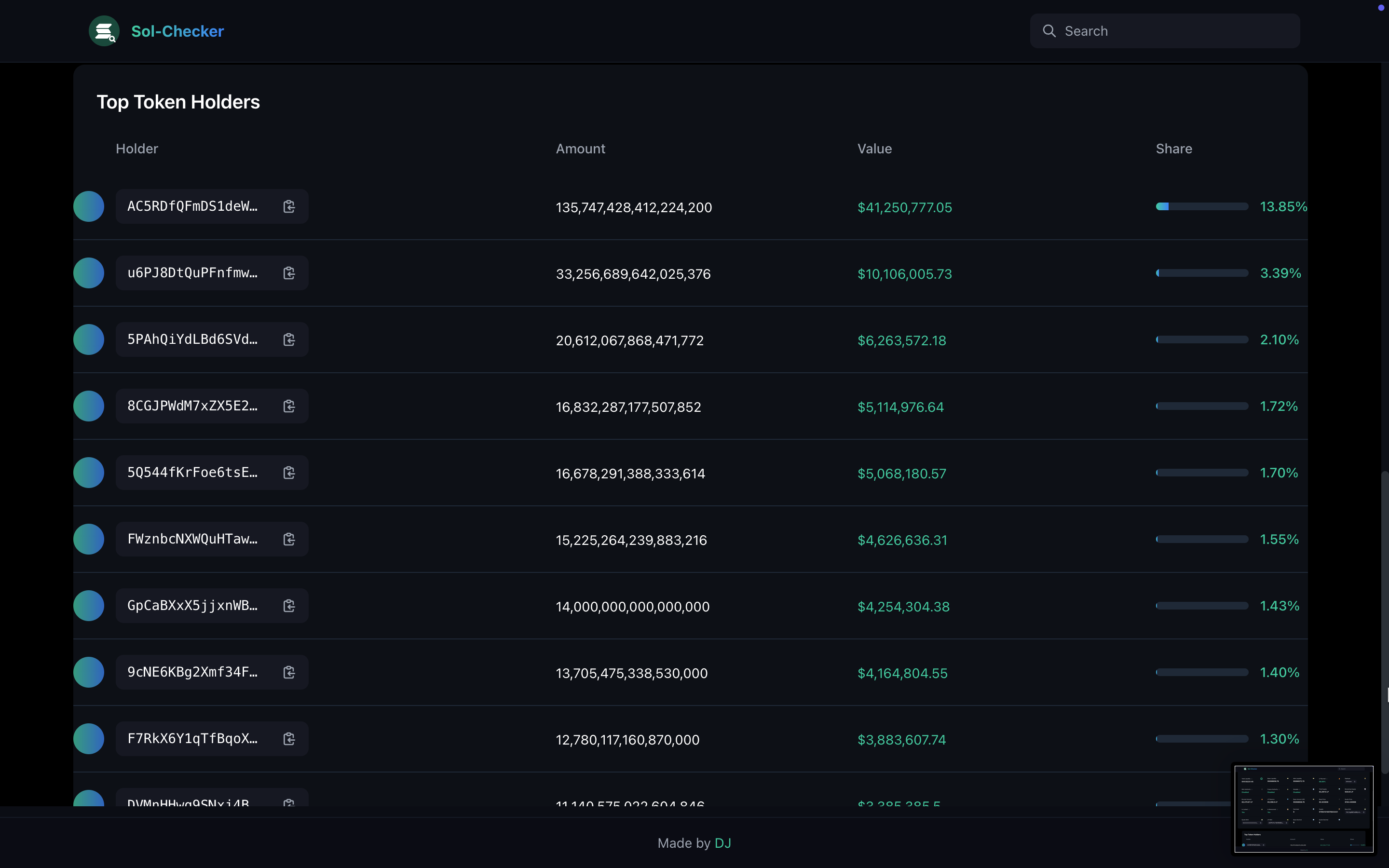Copy the 8CGJPWdM7xZX5E2 holder address
The image size is (1389, 868).
289,406
